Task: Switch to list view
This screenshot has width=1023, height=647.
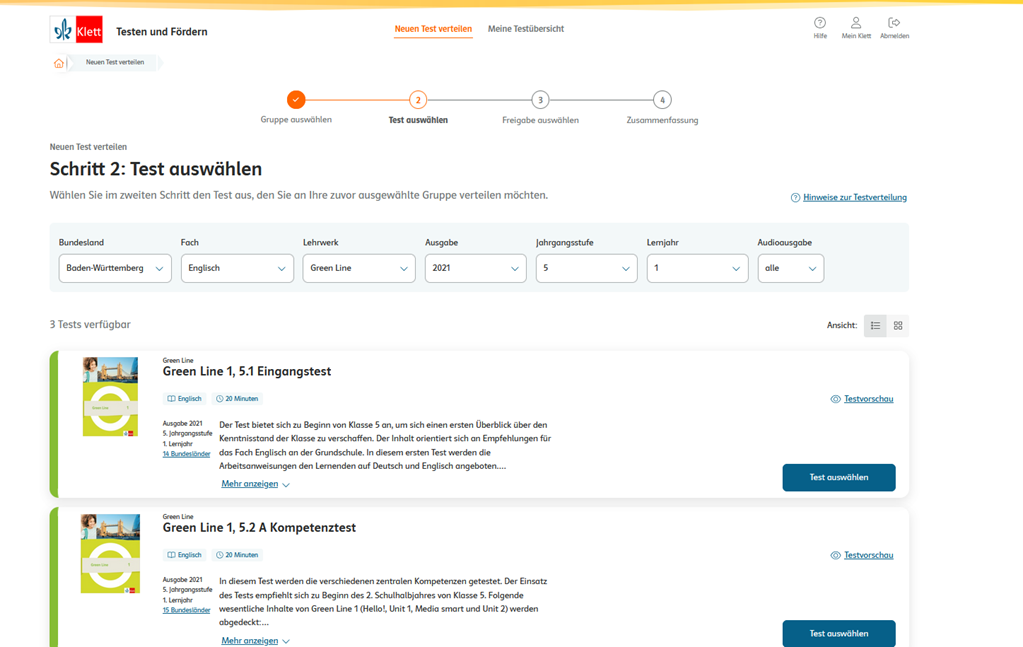Action: (x=875, y=326)
